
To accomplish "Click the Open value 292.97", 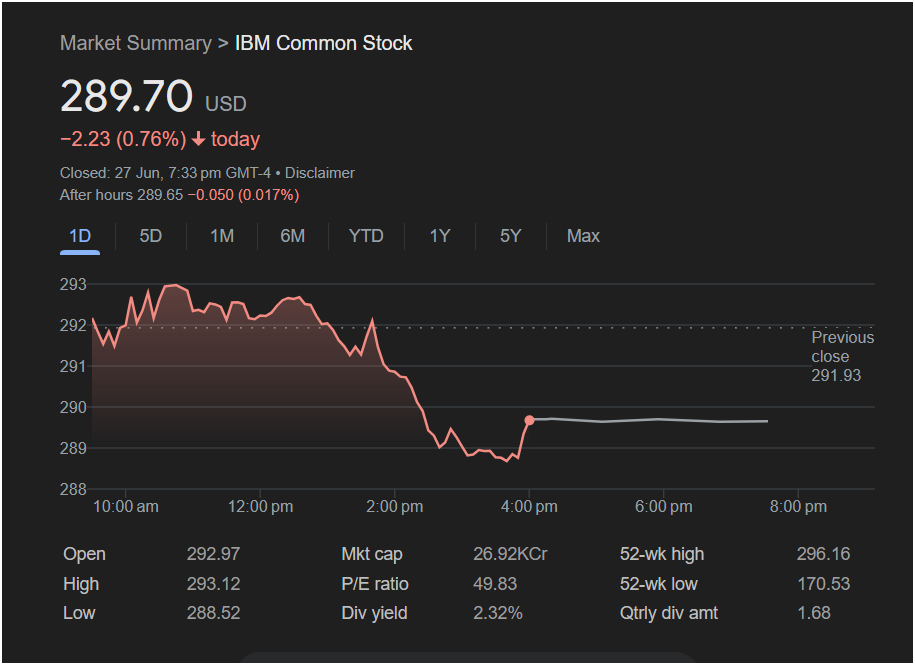I will (213, 554).
